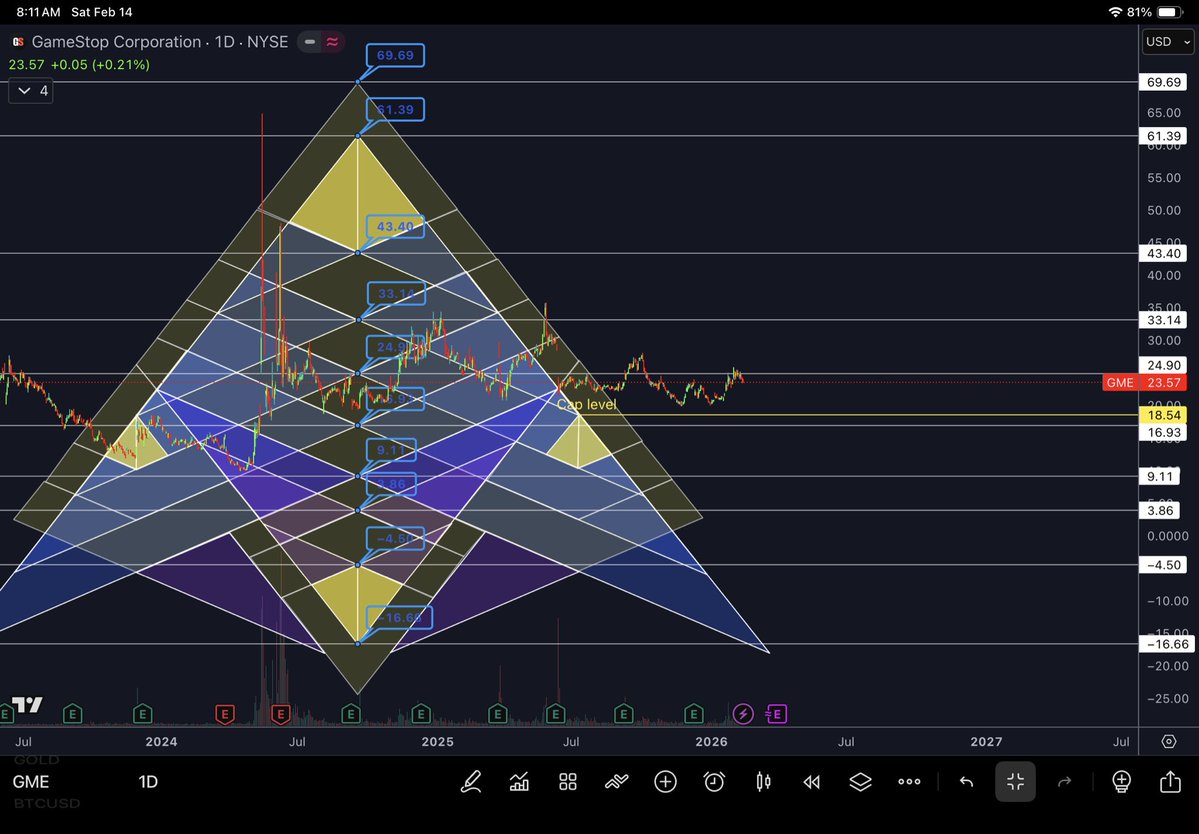Tap the Wi-Fi status icon
Image resolution: width=1199 pixels, height=834 pixels.
click(1116, 12)
